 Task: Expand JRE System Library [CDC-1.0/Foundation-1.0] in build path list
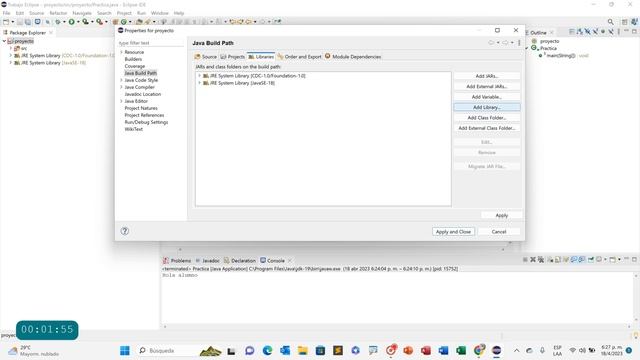click(x=199, y=76)
